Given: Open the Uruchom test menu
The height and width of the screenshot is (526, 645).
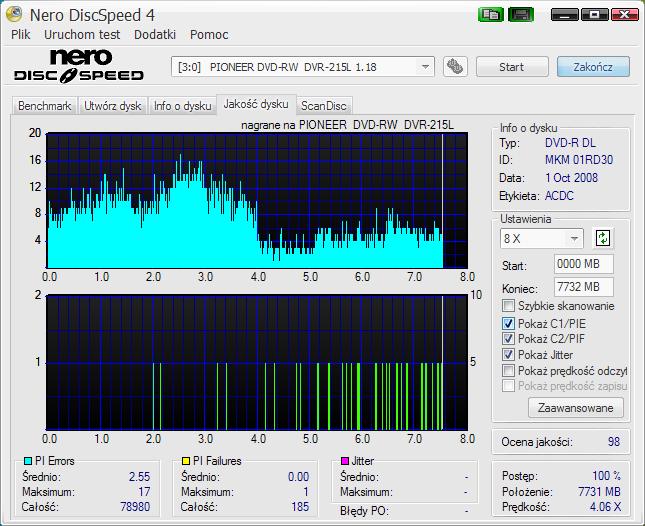Looking at the screenshot, I should click(x=82, y=35).
